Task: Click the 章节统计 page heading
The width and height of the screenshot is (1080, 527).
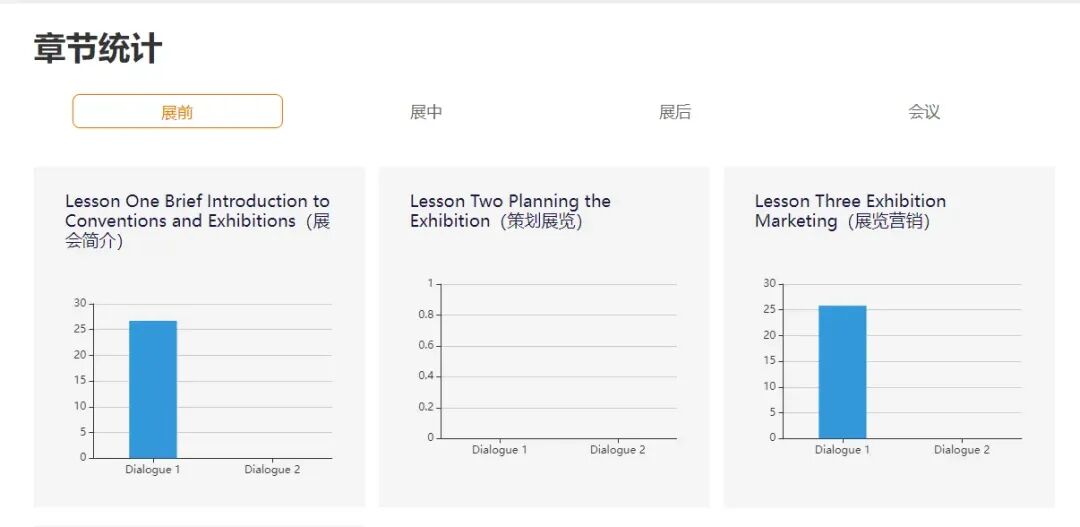Action: (98, 48)
